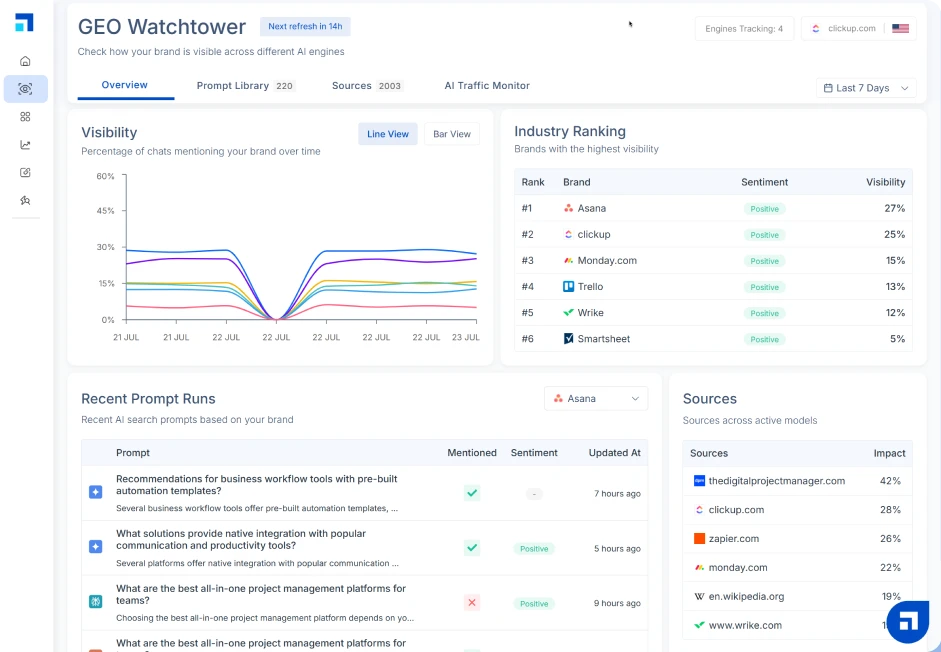Click the 7 hours ago timestamp

[617, 494]
